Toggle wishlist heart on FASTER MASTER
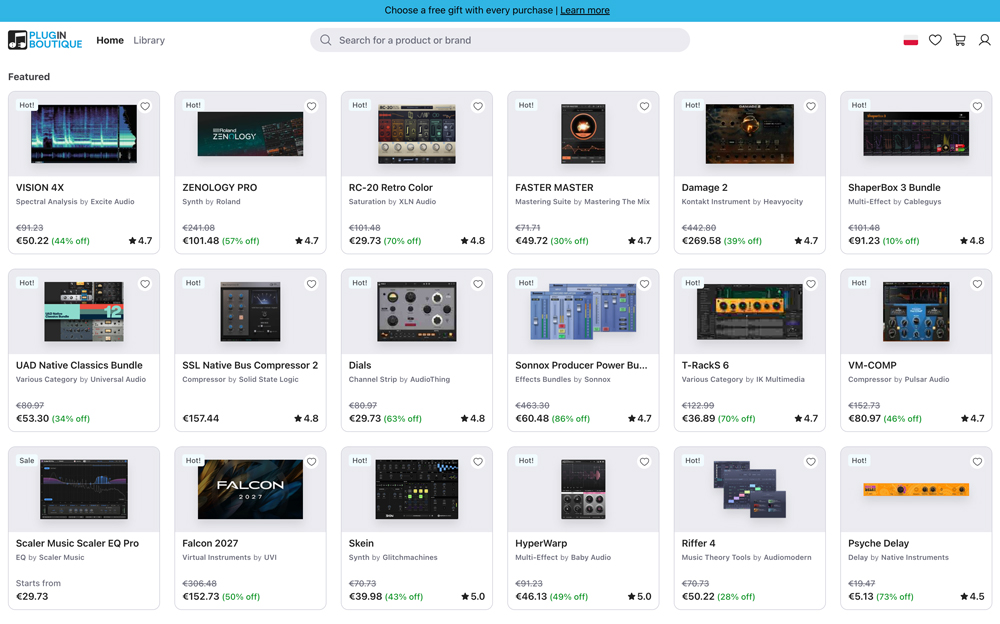Screen dimensions: 1000x624 point(644,106)
